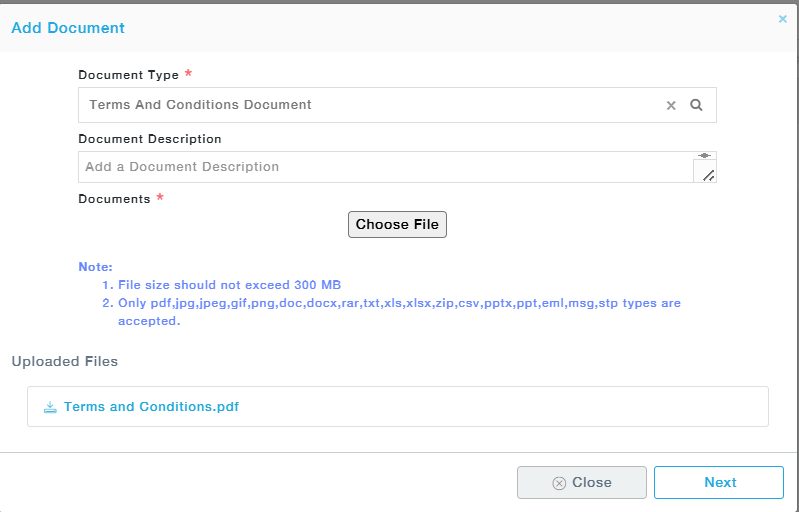Click the Document Type field label
Image resolution: width=799 pixels, height=512 pixels.
(x=129, y=75)
